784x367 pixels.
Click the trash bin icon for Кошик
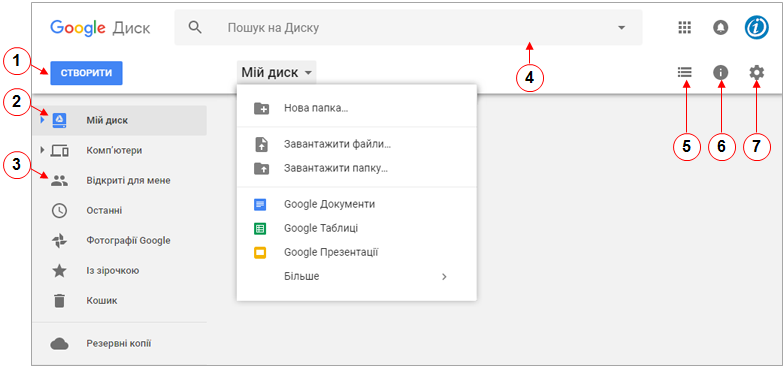click(x=60, y=301)
